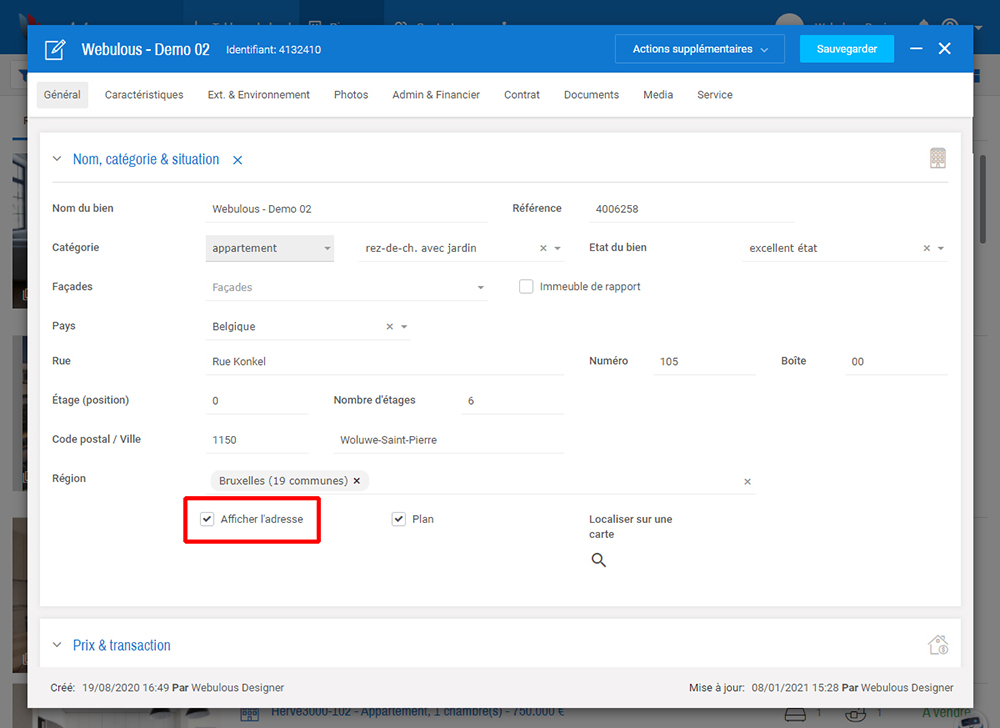
Task: Click the house price icon in Prix & transaction
Action: click(938, 644)
